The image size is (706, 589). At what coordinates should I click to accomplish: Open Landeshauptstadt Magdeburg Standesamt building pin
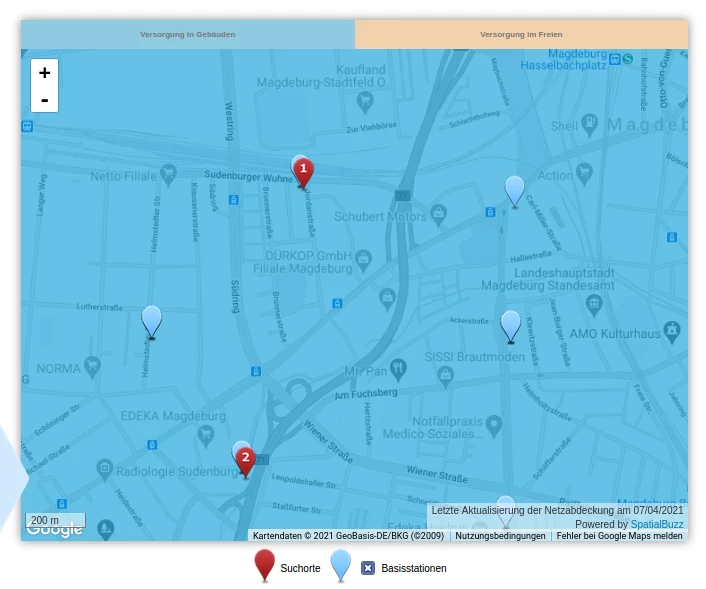point(594,305)
